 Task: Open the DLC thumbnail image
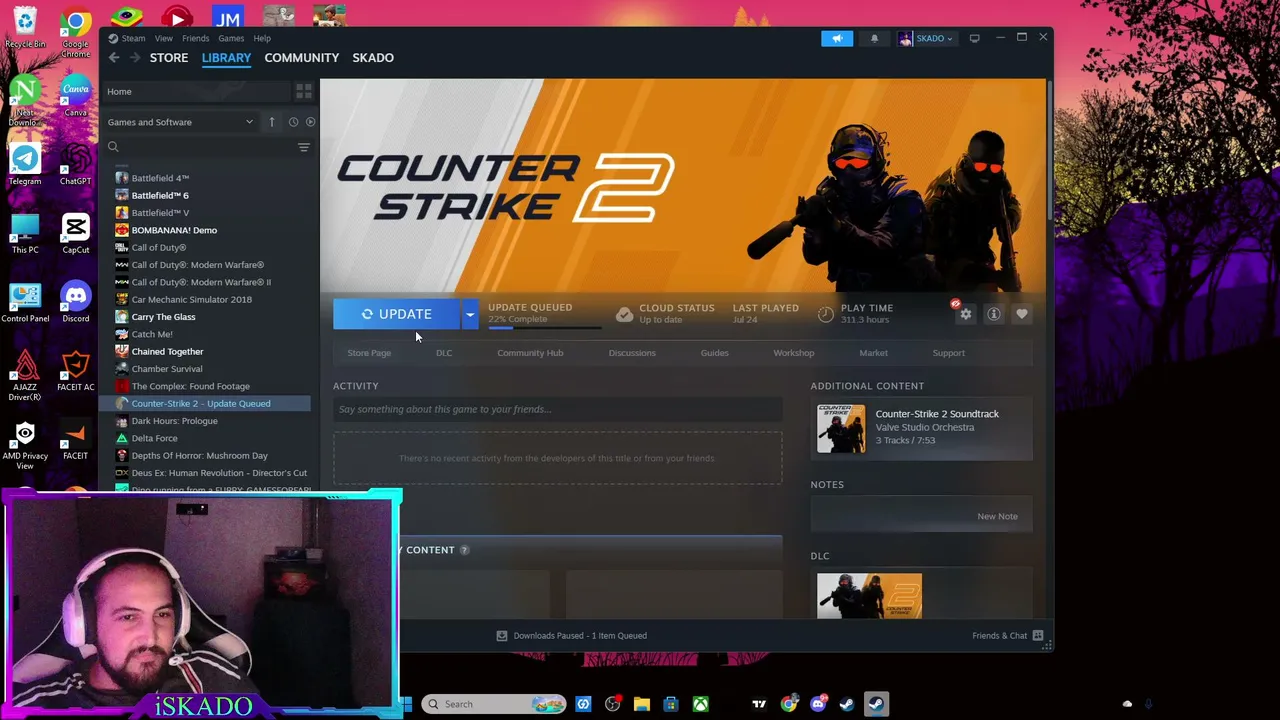tap(869, 596)
